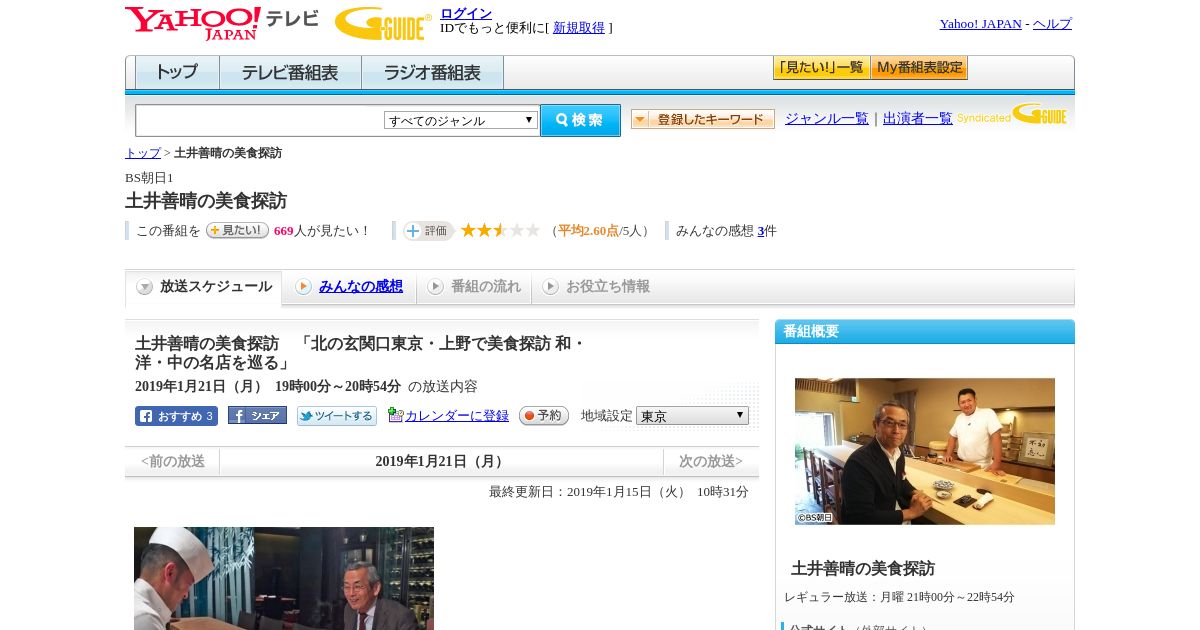
Task: Click the 669人が見たい！ count text
Action: (322, 231)
